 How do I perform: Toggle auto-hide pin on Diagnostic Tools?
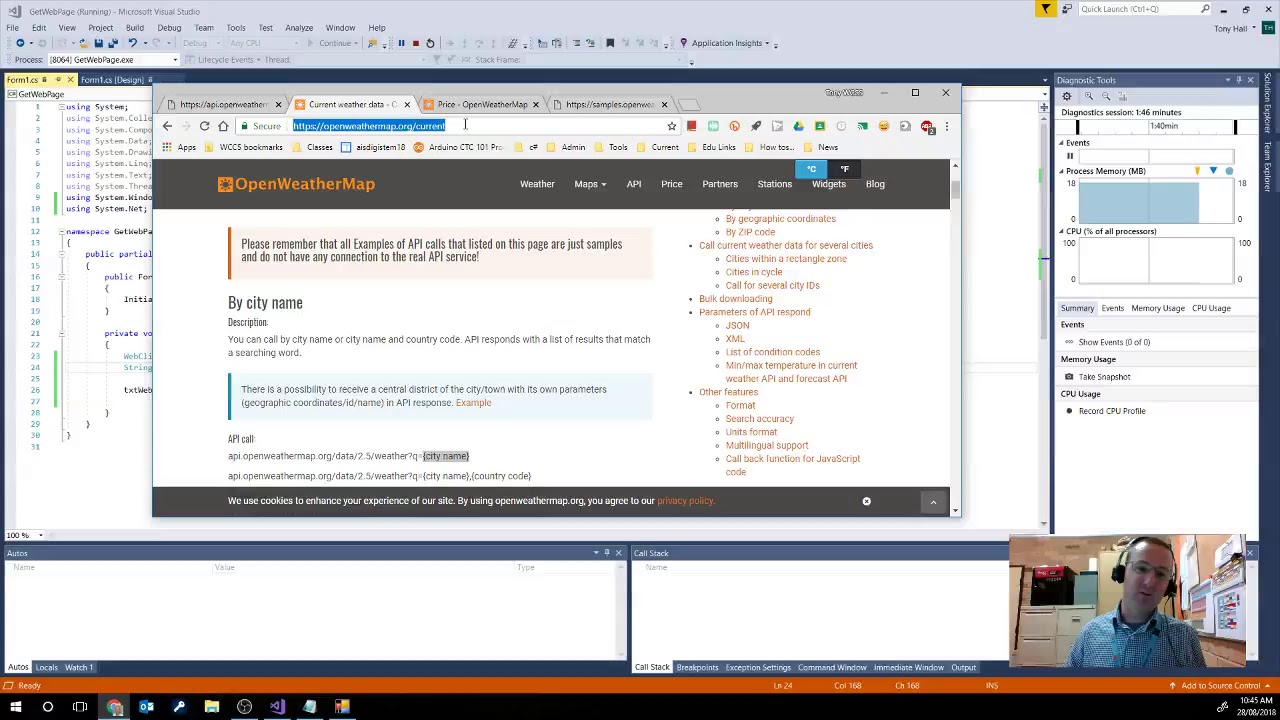(x=1238, y=80)
